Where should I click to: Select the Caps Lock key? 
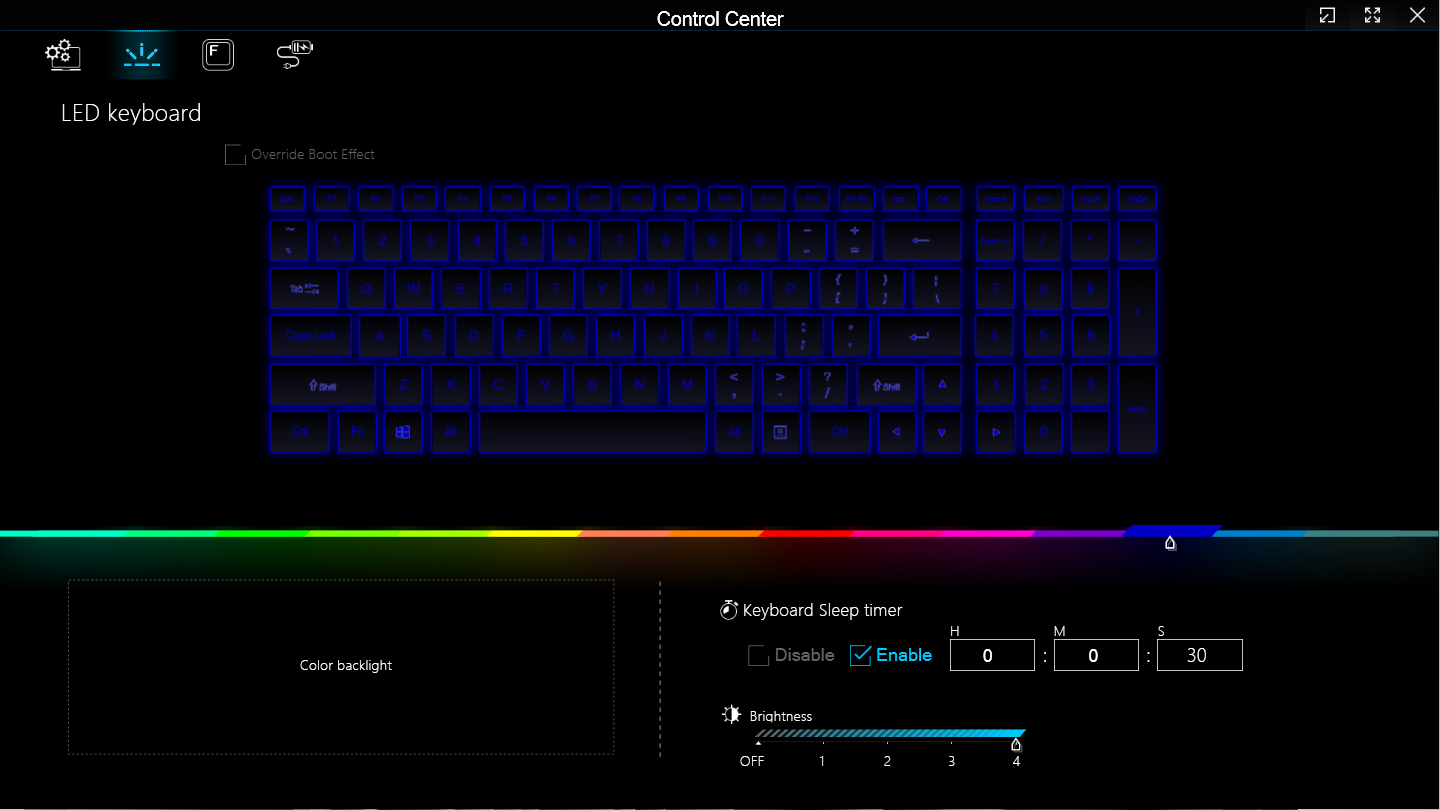tap(311, 336)
